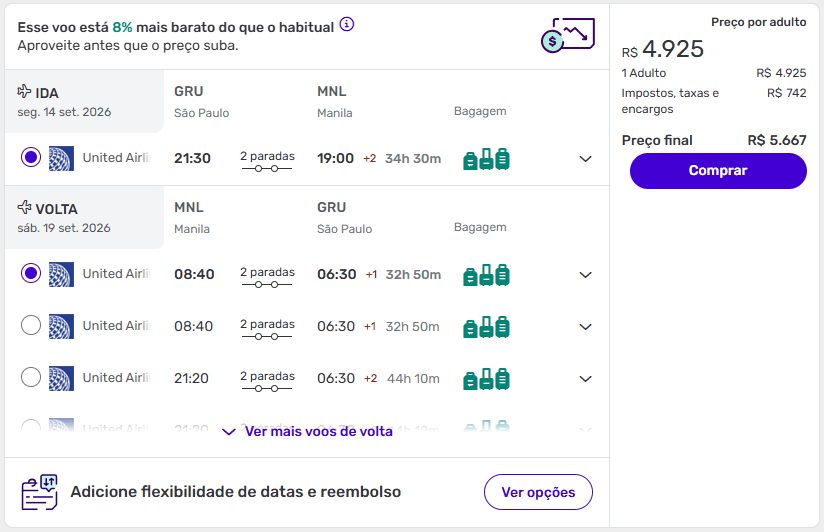Select the 21:30 outbound flight radio button
Viewport: 824px width, 532px height.
pos(31,158)
